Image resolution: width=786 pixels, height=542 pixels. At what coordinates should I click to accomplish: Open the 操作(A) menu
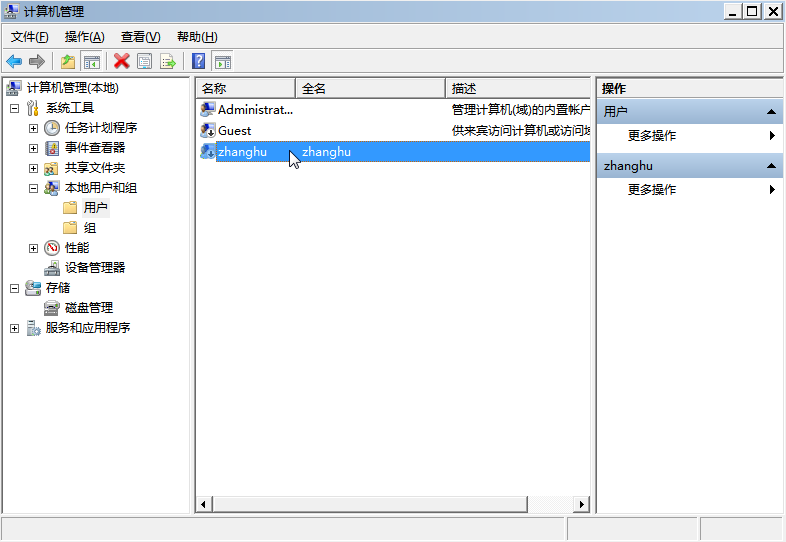[84, 37]
